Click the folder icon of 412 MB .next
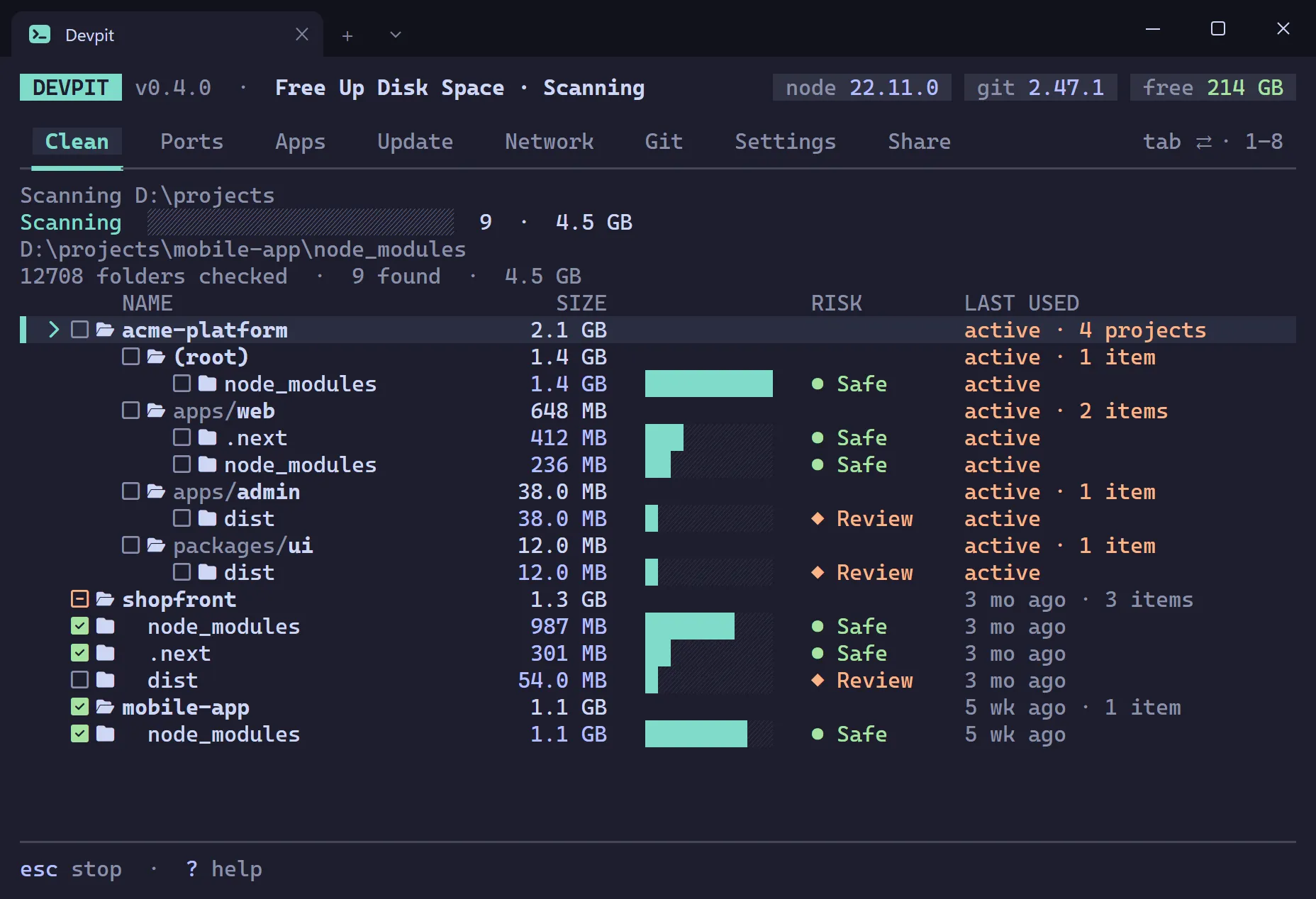Viewport: 1316px width, 899px height. (x=207, y=437)
